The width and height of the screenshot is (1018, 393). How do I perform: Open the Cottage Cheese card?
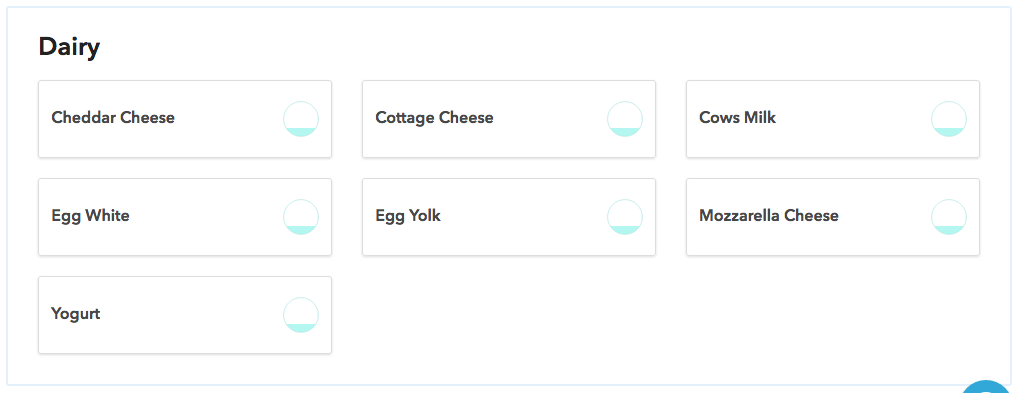(x=509, y=119)
